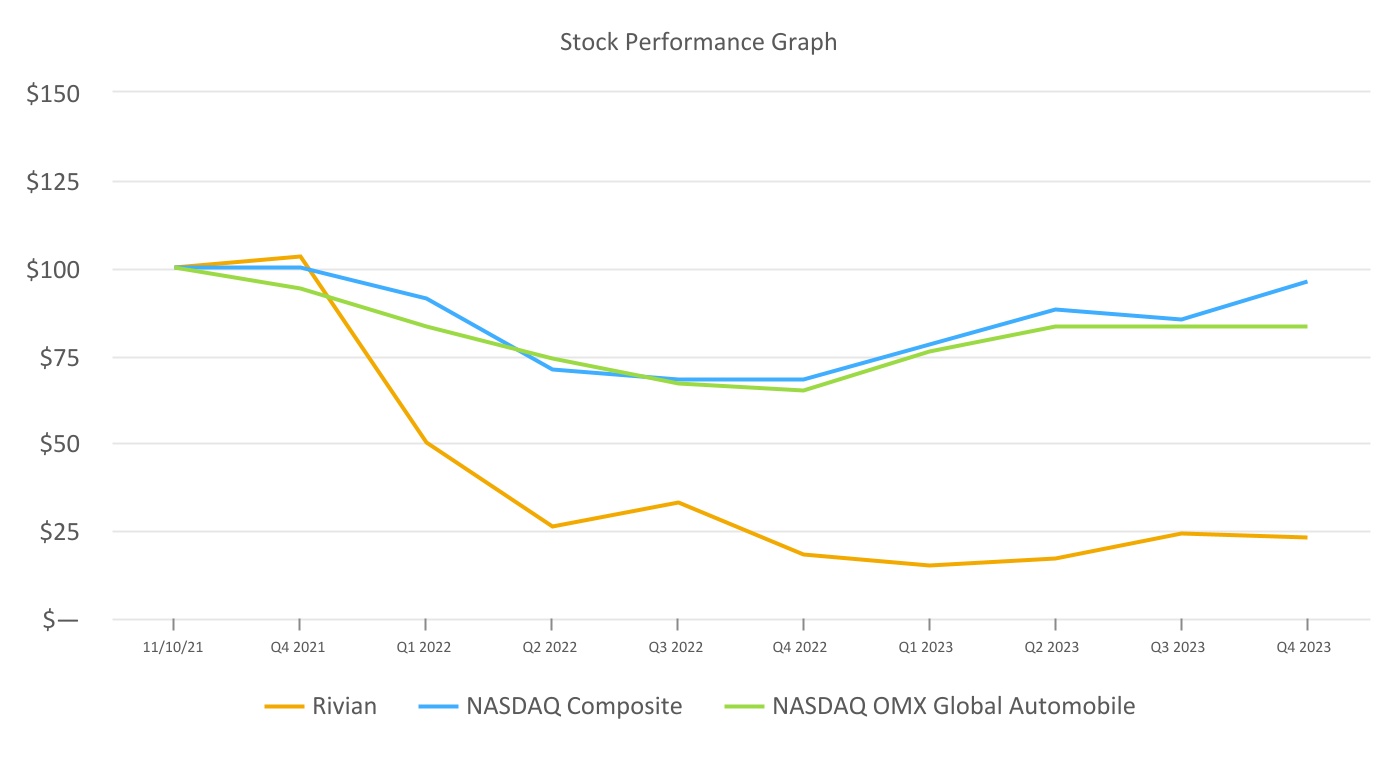Screen dimensions: 1400x760
Task: Select the Q1 2022 axis label
Action: coord(425,648)
